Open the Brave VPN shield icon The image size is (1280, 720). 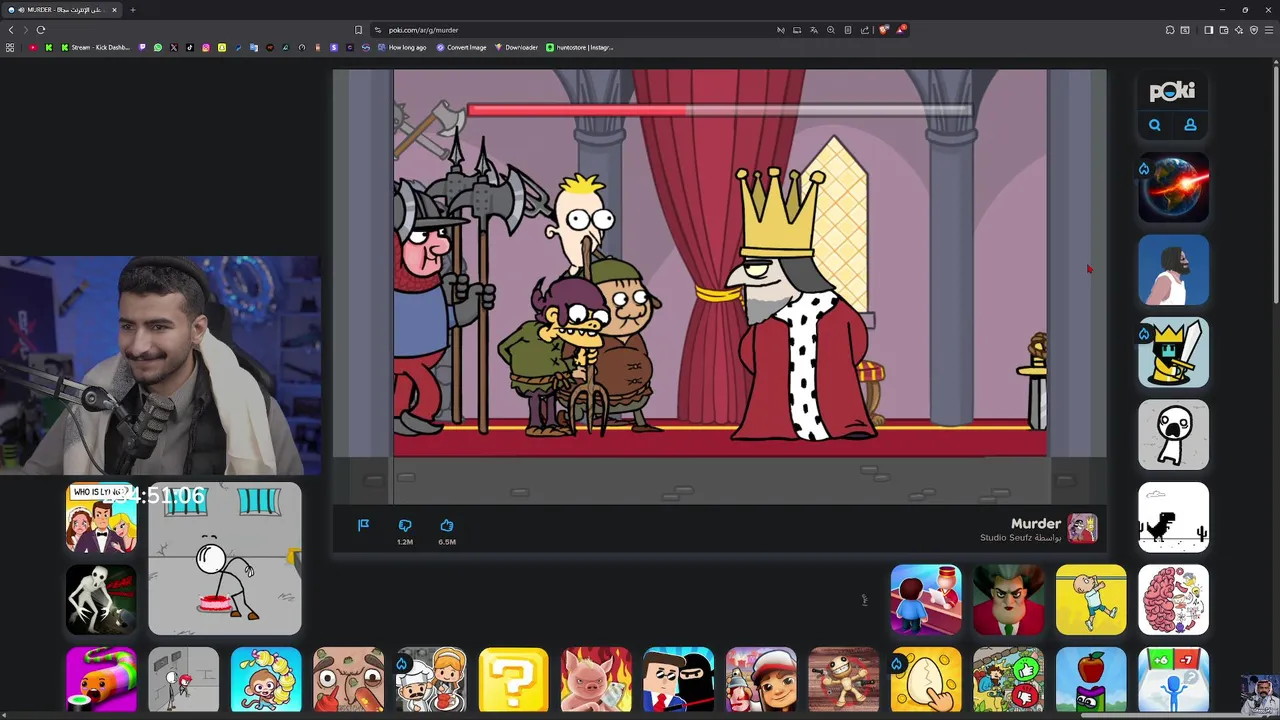point(1254,30)
